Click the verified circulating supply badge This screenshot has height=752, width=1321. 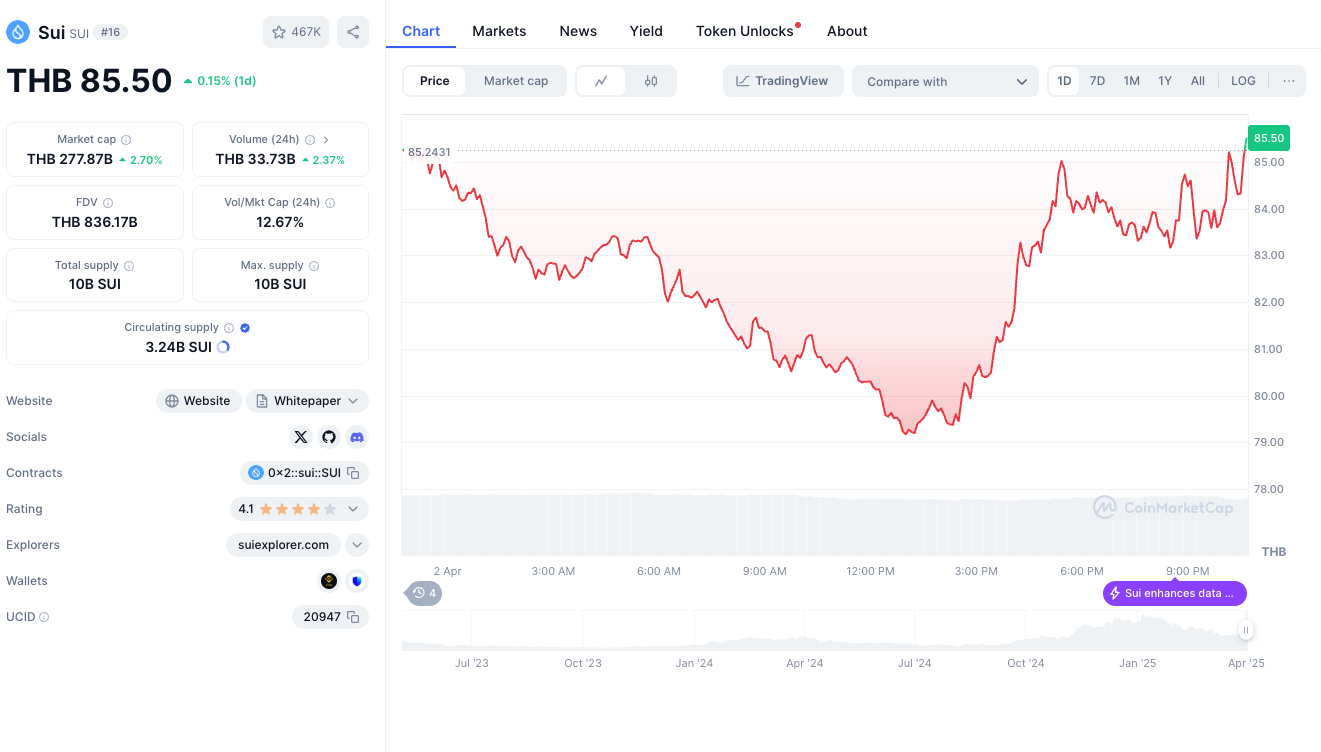(x=245, y=328)
